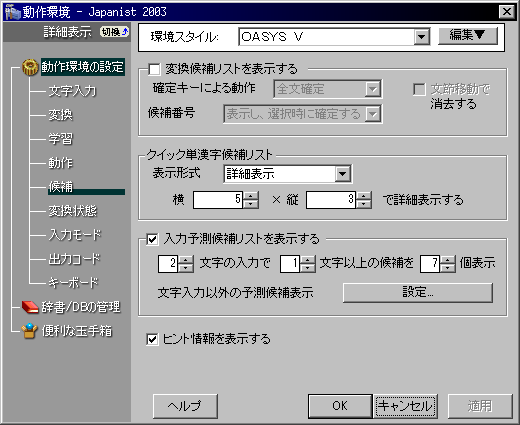Open the 環境スタイル dropdown arrow
Image resolution: width=520 pixels, height=425 pixels.
421,37
